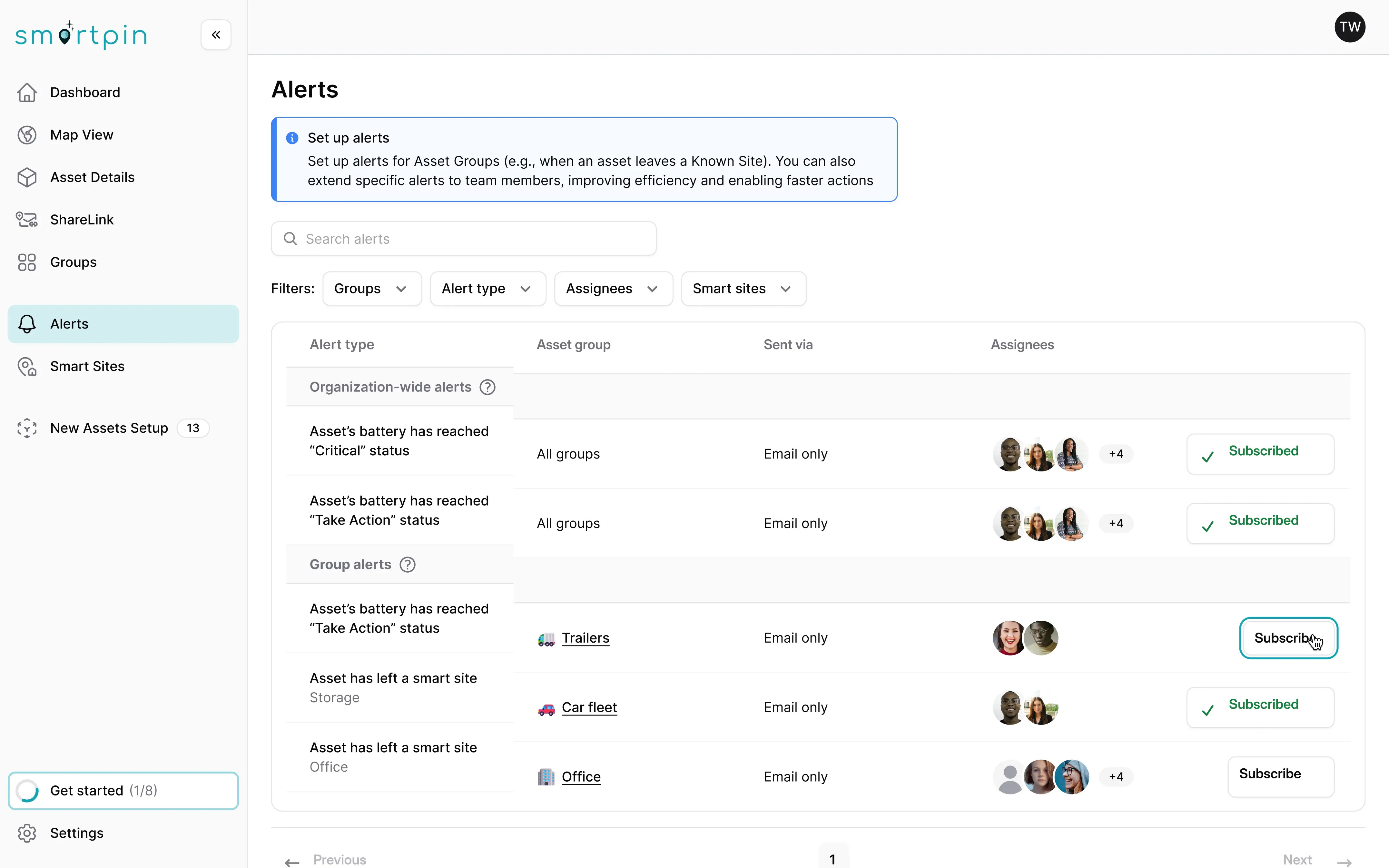Open Settings via the gear icon
1389x868 pixels.
pos(27,833)
